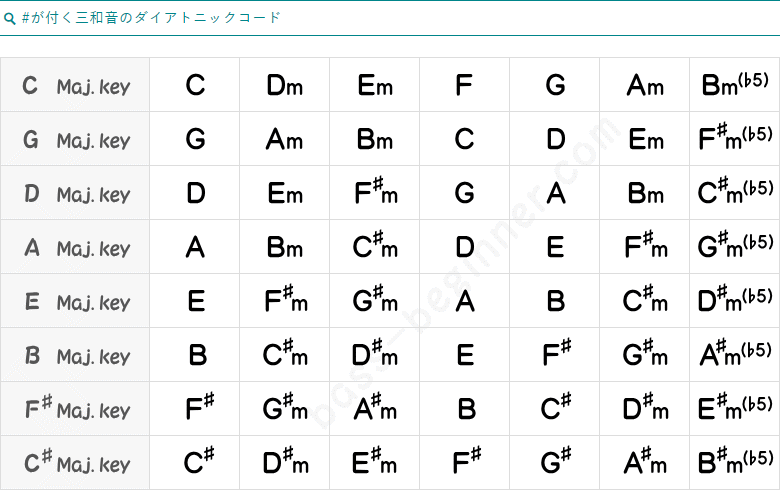Click the B#m(b5) chord in C# major row
Screen dimensions: 780x490
[x=735, y=463]
